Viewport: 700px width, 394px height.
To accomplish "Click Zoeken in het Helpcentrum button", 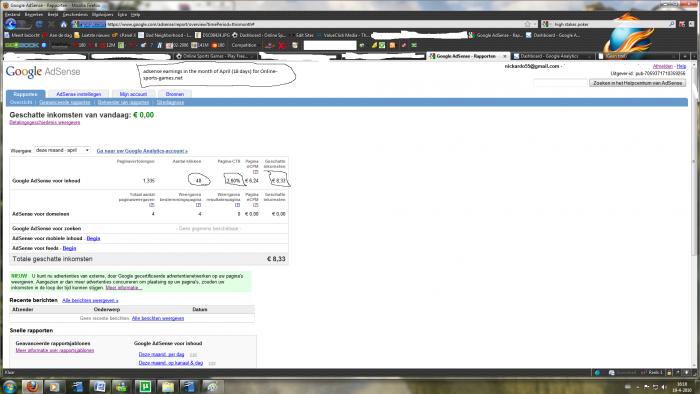I will click(x=637, y=83).
